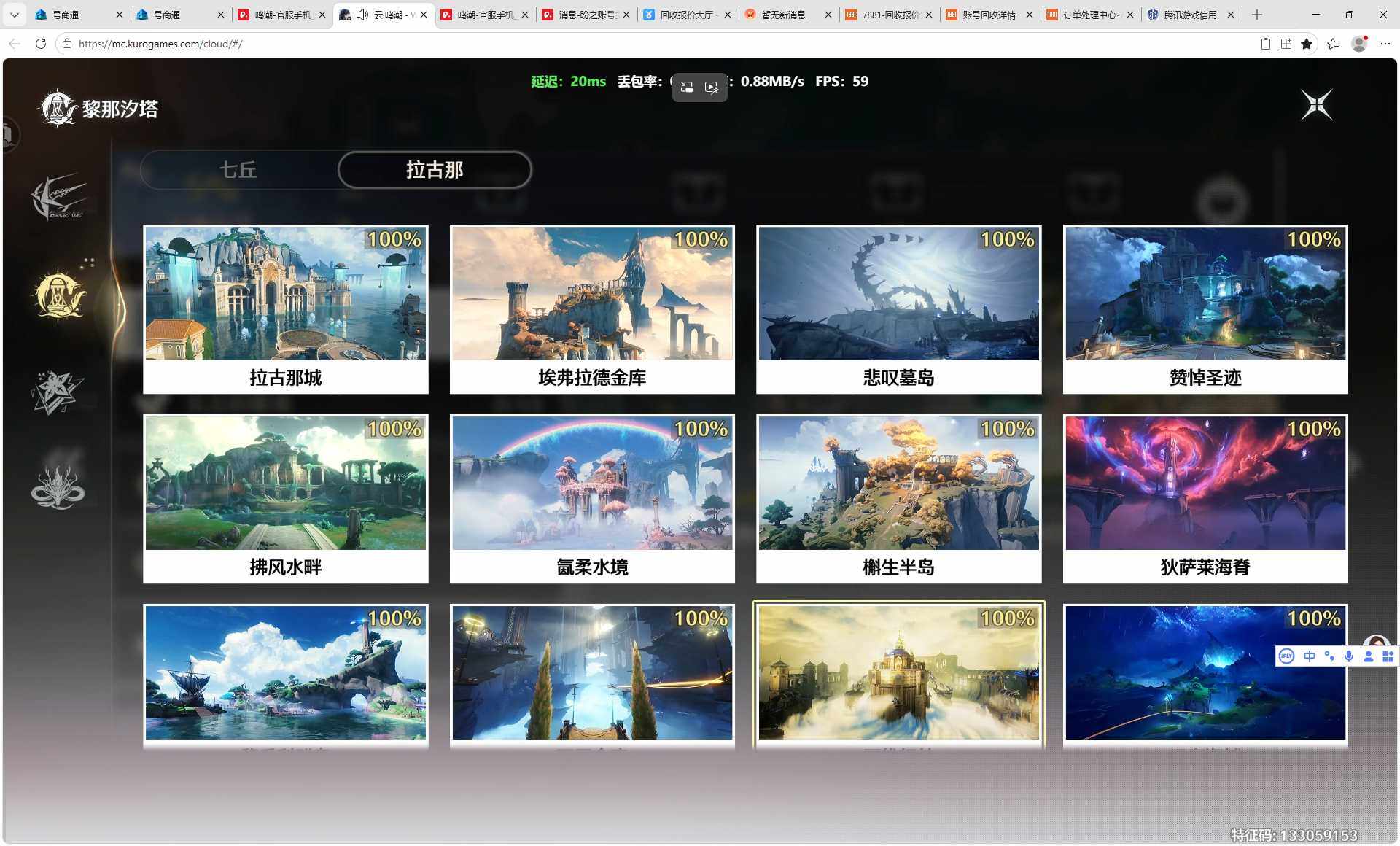Toggle Chinese input mode in IME toolbar

click(1310, 656)
